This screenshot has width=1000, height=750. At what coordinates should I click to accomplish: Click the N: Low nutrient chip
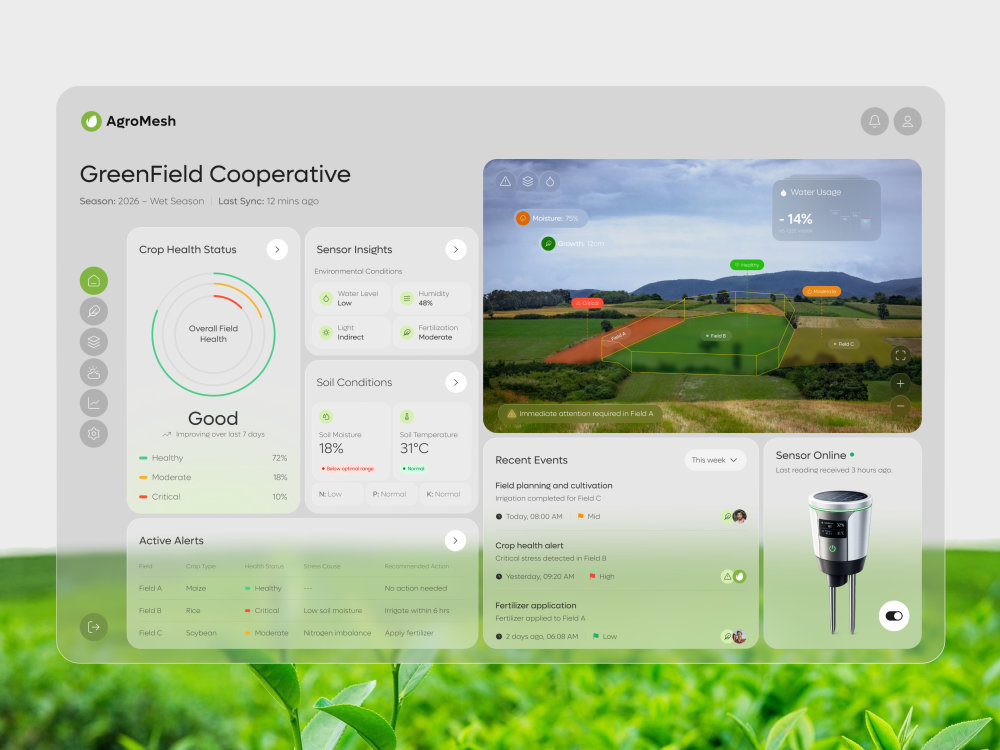click(x=338, y=494)
